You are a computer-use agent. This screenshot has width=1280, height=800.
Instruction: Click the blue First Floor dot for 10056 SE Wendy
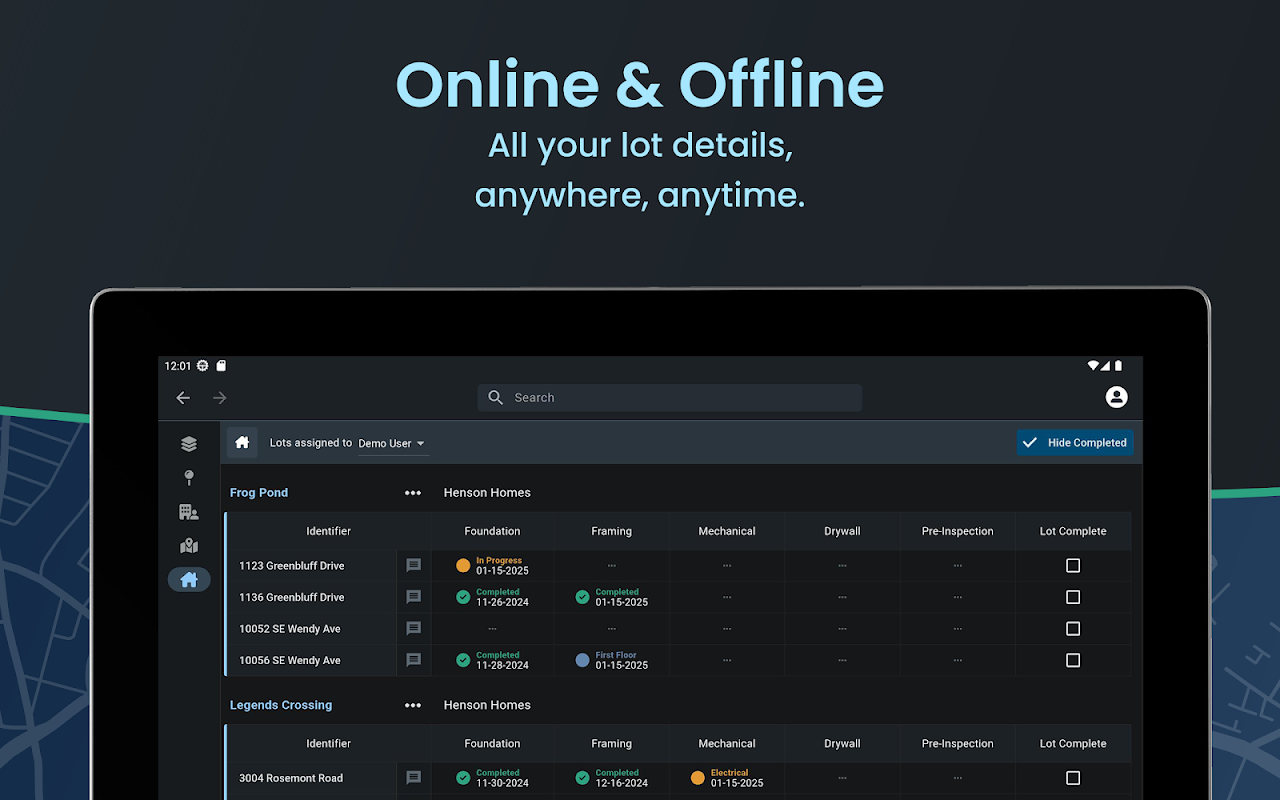[x=583, y=660]
